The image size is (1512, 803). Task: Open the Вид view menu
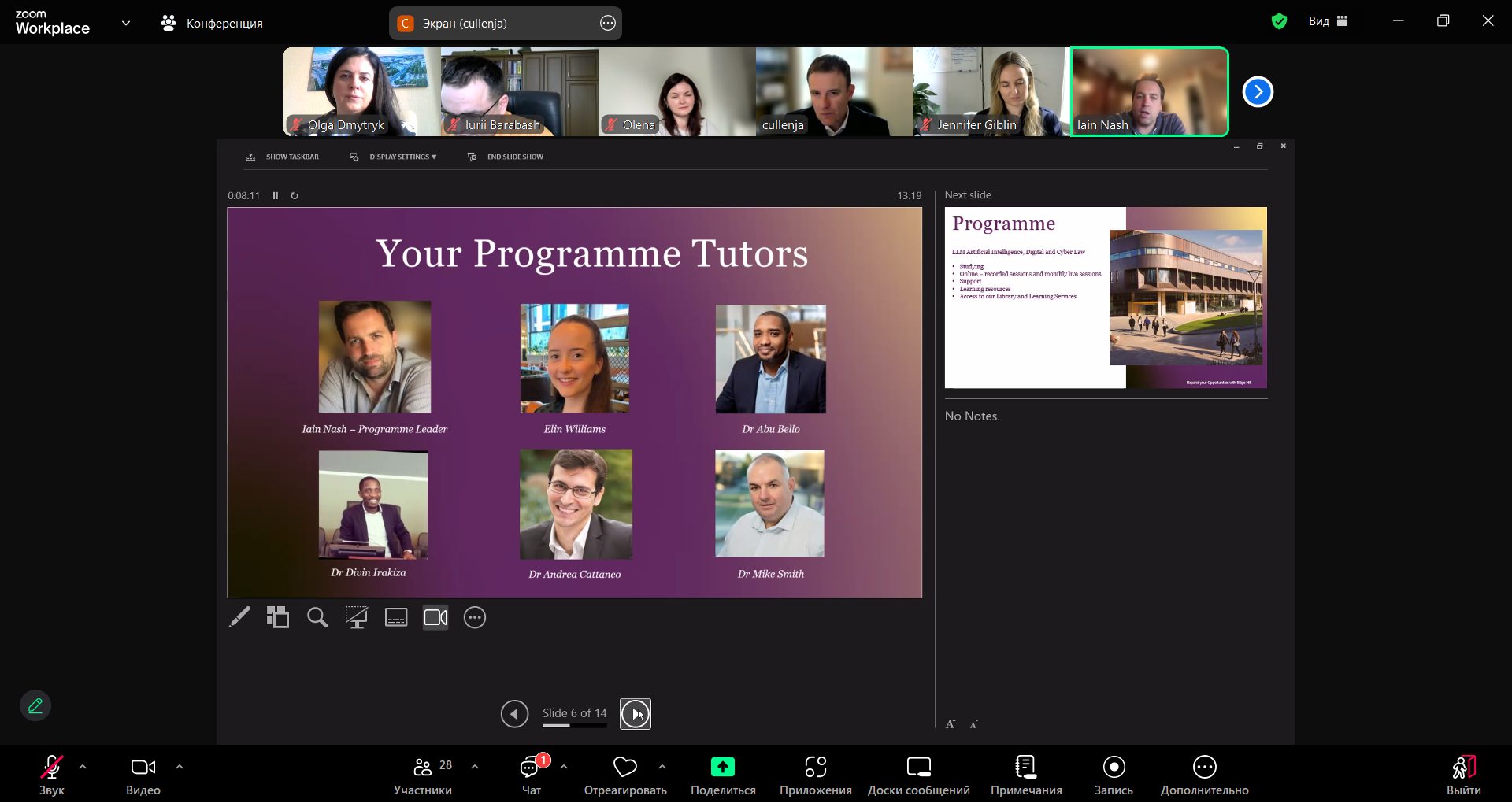point(1328,21)
